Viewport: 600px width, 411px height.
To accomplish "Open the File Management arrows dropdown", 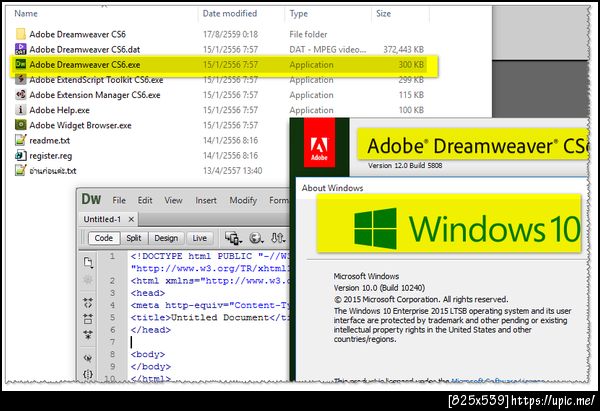I will (x=278, y=238).
